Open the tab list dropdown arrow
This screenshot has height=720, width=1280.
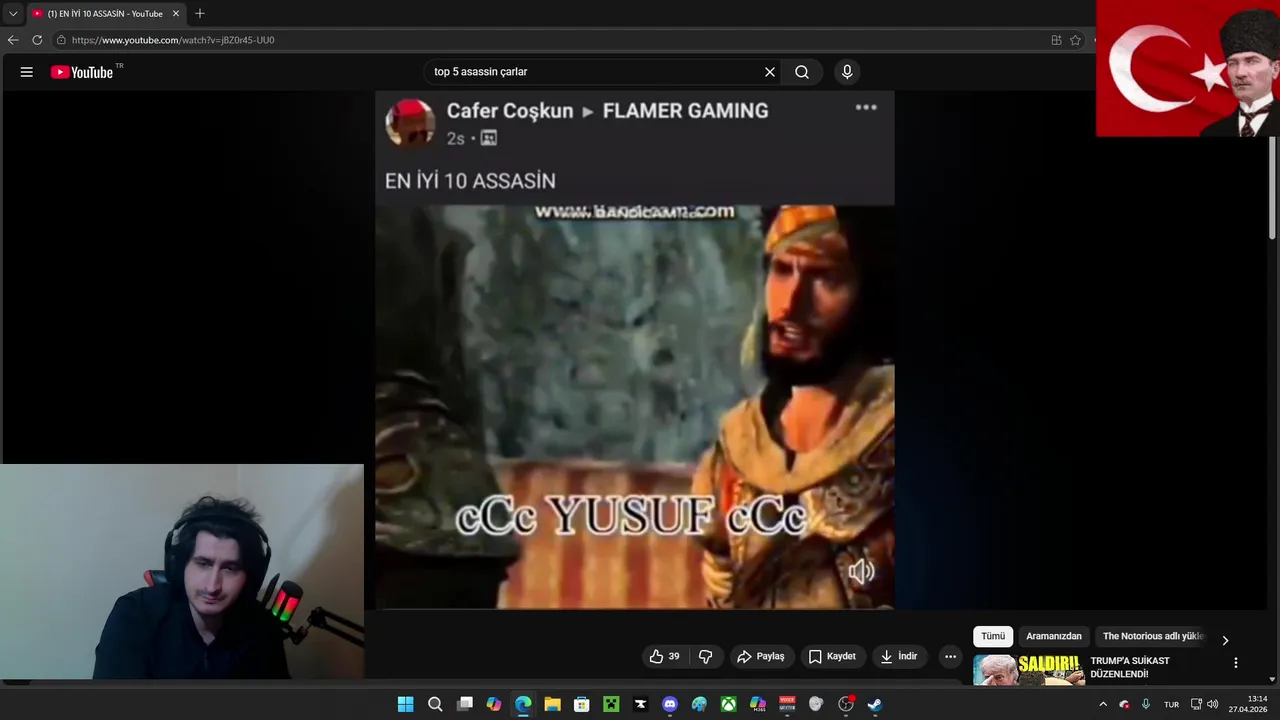(13, 14)
